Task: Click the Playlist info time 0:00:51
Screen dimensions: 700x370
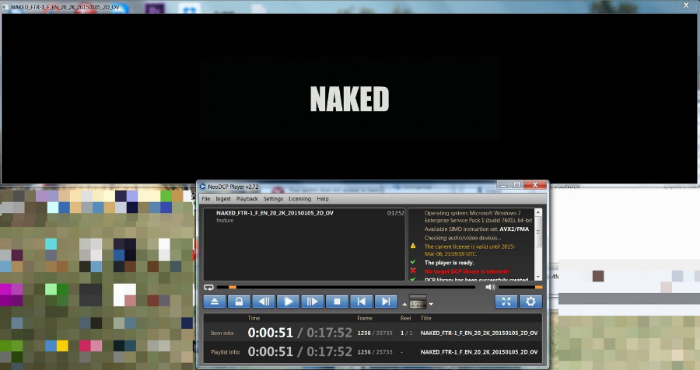Action: click(x=270, y=352)
